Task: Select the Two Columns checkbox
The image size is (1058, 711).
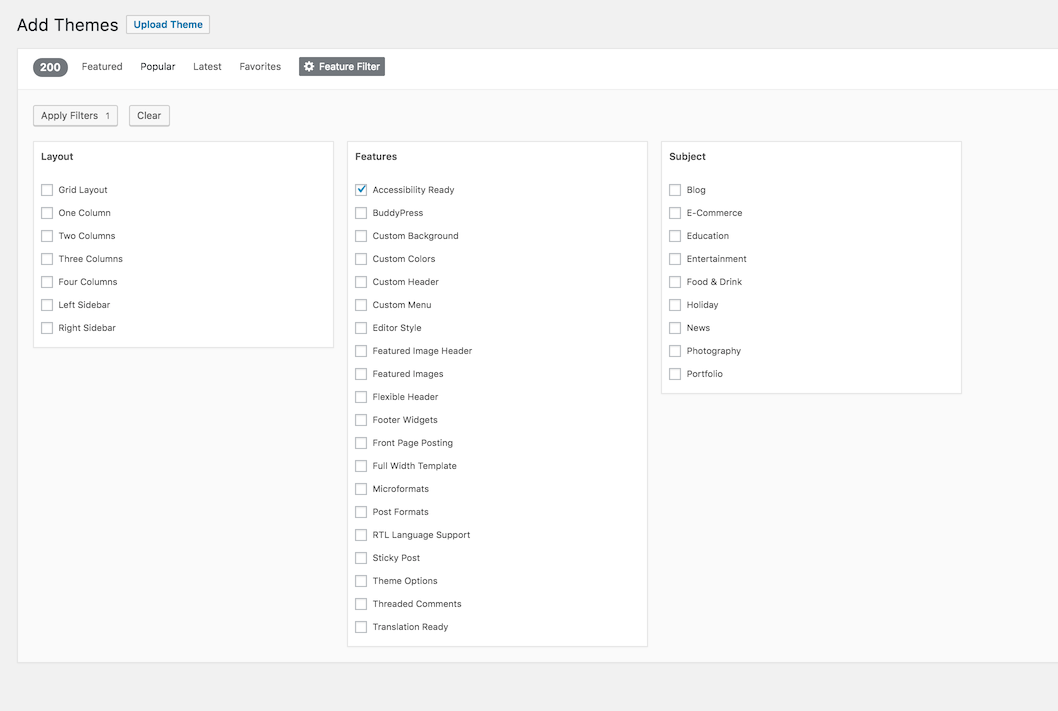Action: [47, 235]
